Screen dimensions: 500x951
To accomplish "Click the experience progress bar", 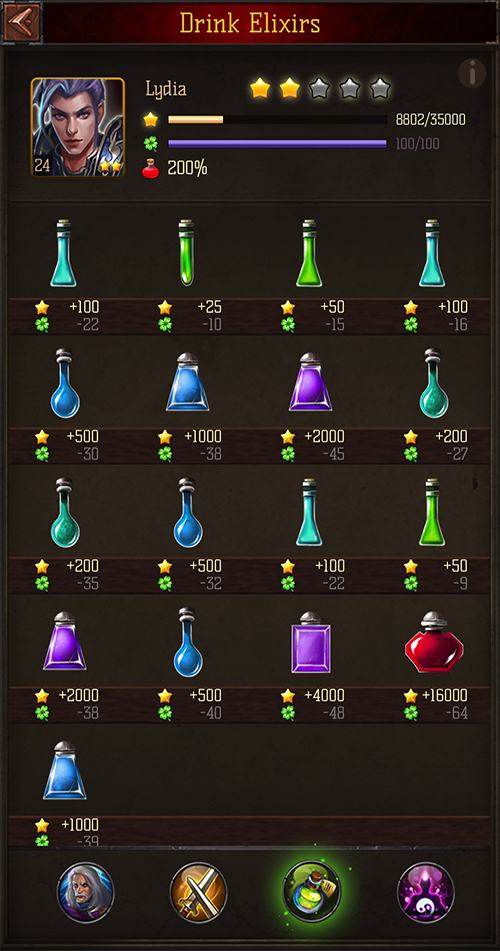I will 277,119.
